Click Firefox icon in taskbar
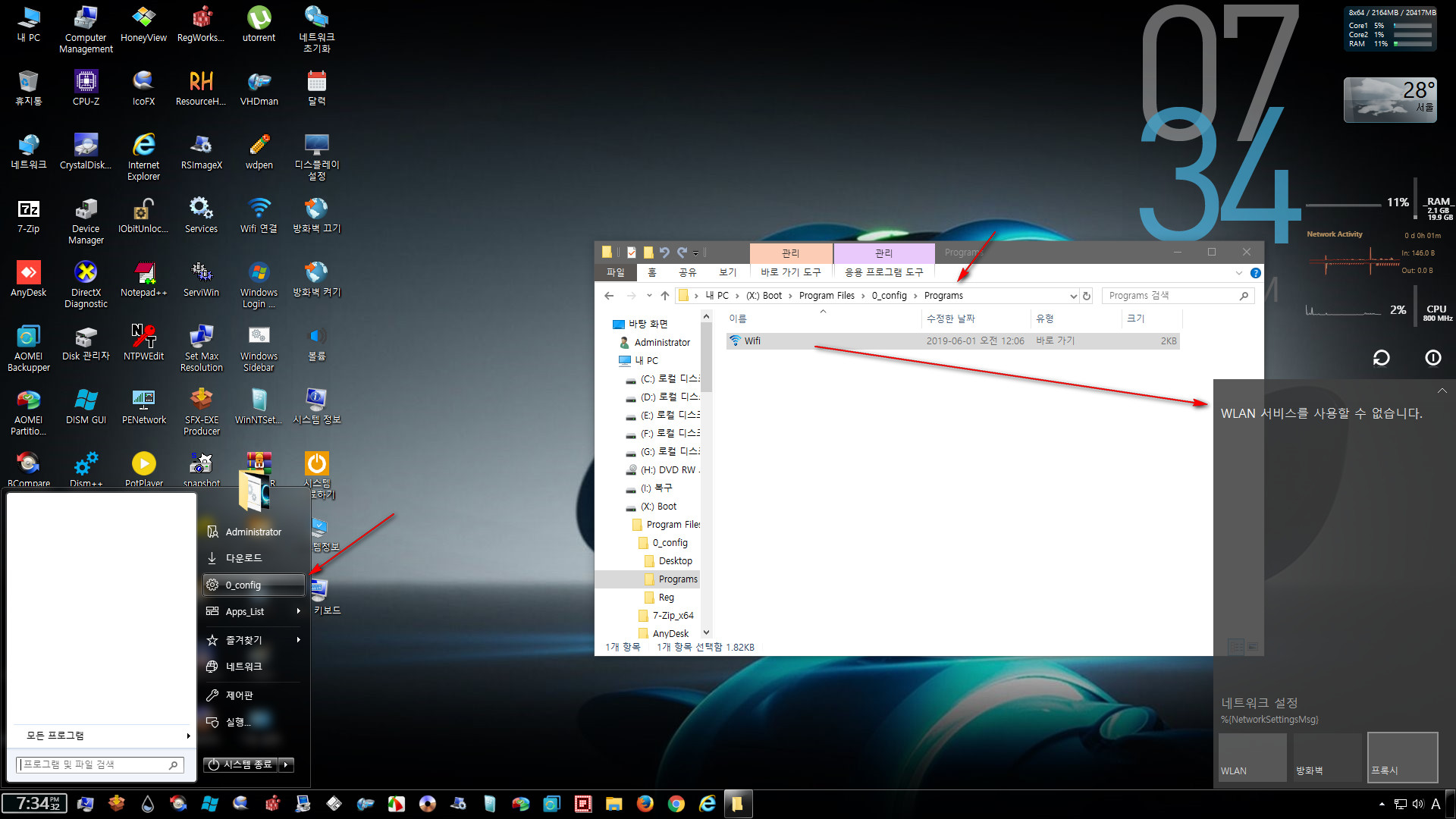 pyautogui.click(x=645, y=804)
